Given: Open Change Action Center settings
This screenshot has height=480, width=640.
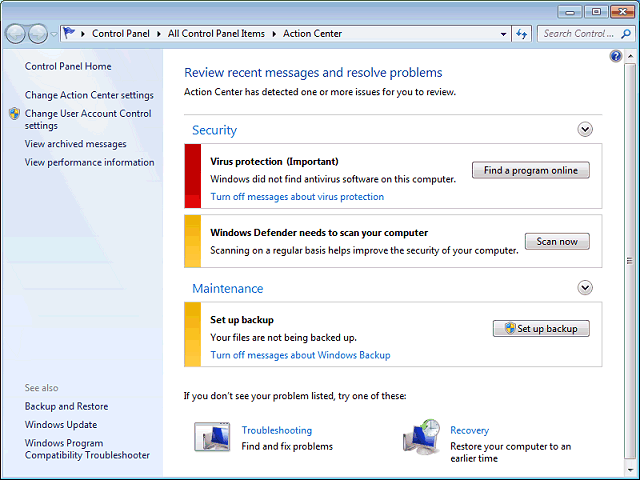Looking at the screenshot, I should pyautogui.click(x=89, y=95).
